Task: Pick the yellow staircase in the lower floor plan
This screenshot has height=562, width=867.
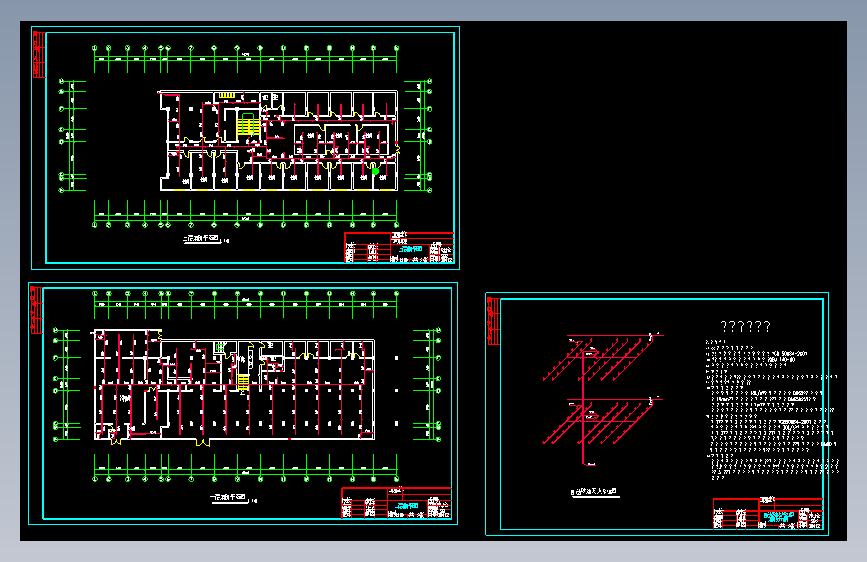Action: coord(243,382)
